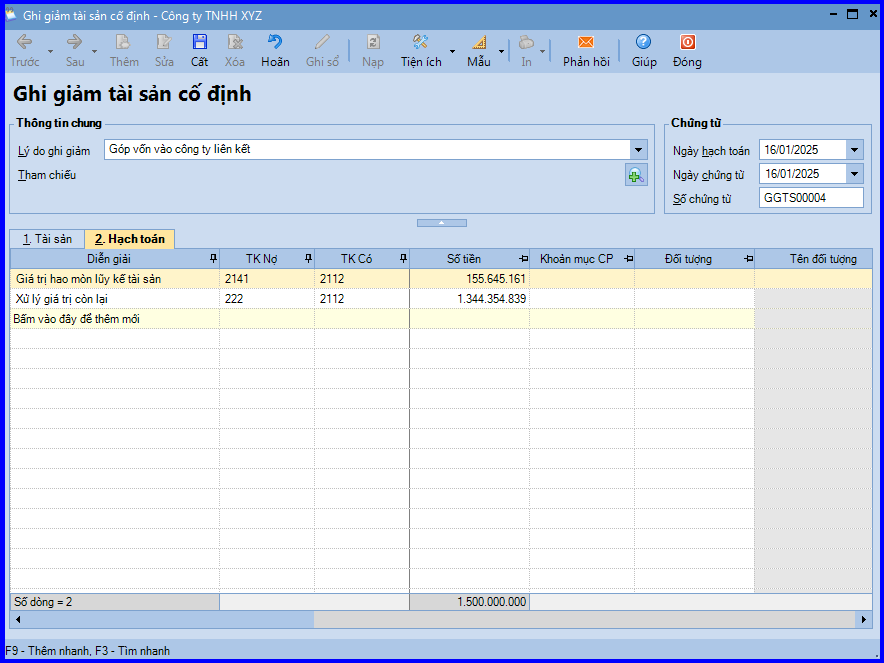
Task: Open the Ngày hạch toán date picker
Action: [x=854, y=150]
